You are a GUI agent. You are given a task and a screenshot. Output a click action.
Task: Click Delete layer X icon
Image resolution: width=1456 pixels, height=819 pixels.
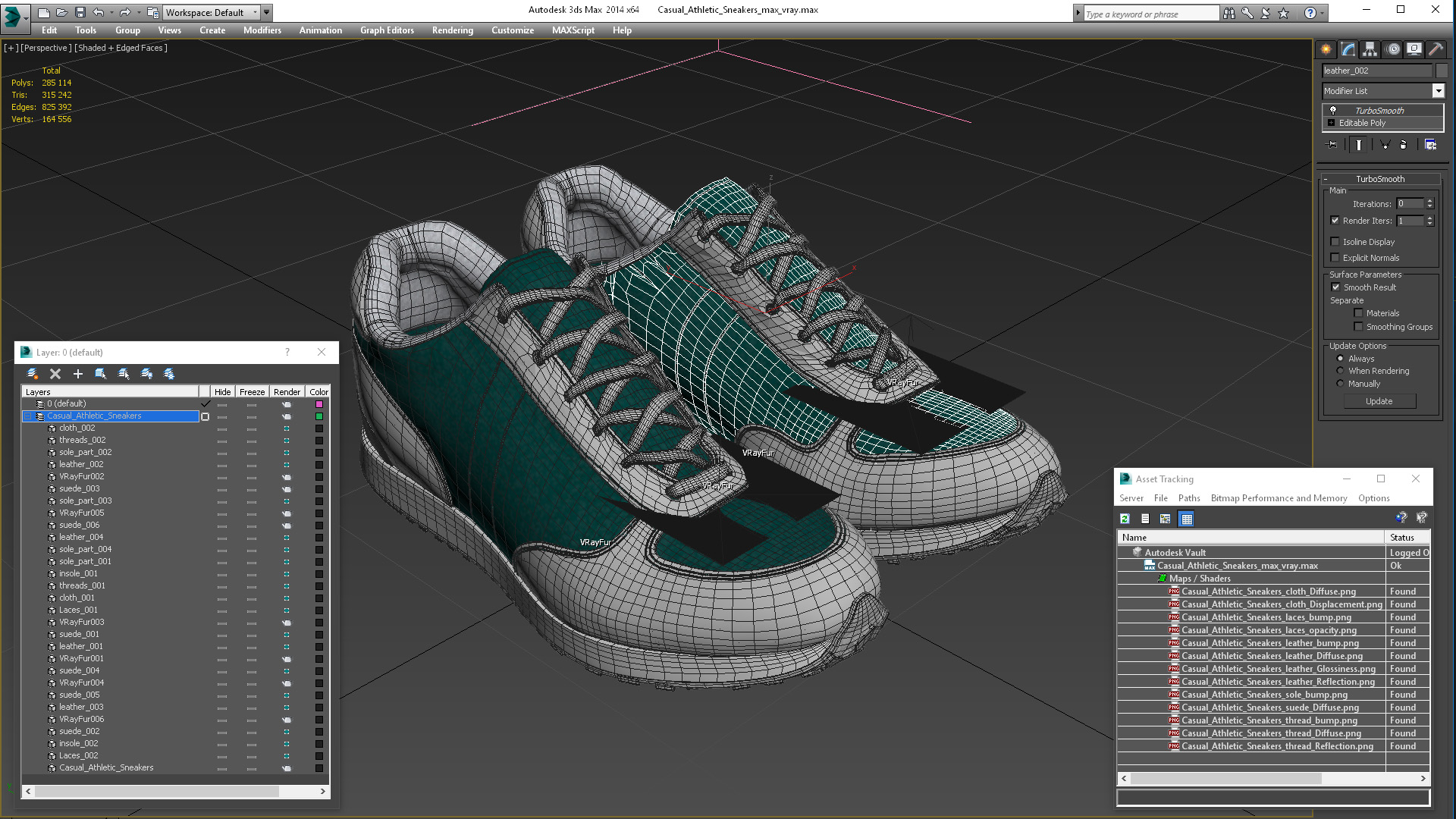click(x=55, y=374)
